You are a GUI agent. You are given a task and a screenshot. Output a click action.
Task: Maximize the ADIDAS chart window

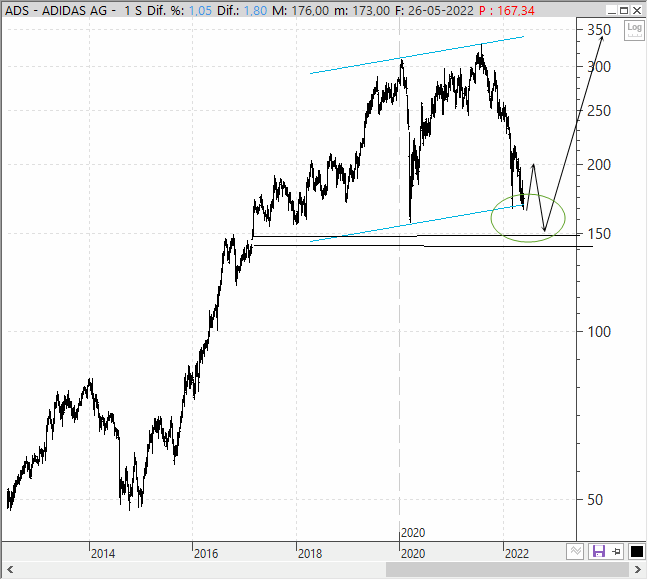pos(624,10)
